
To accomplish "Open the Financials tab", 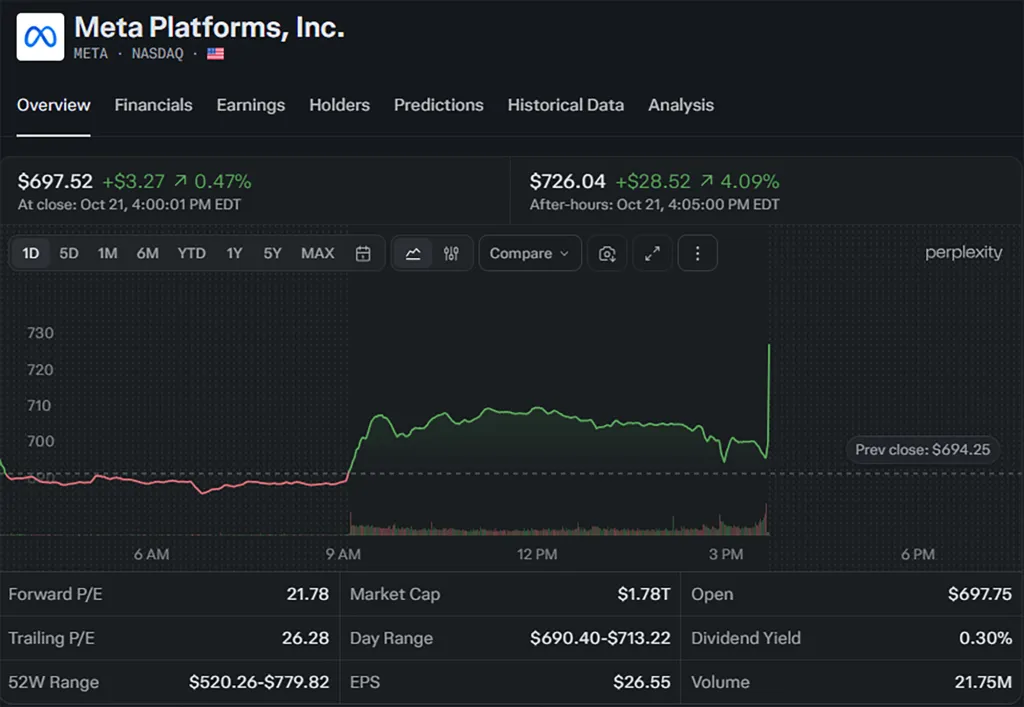I will pyautogui.click(x=153, y=105).
